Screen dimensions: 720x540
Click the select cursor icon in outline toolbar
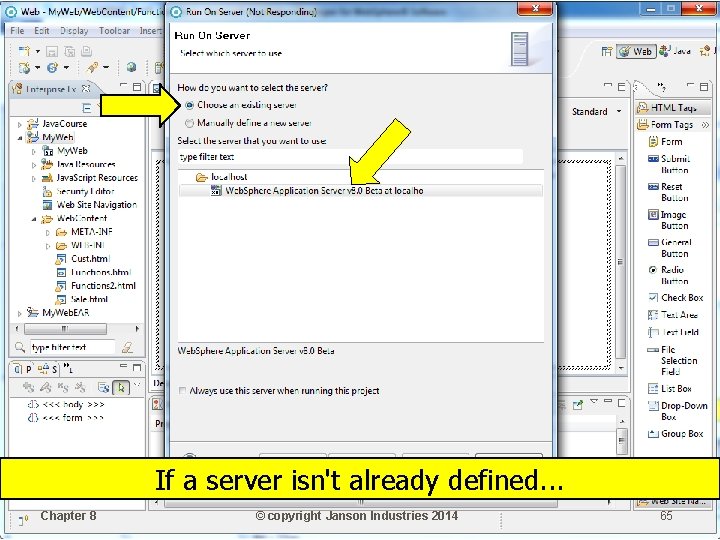tap(121, 388)
